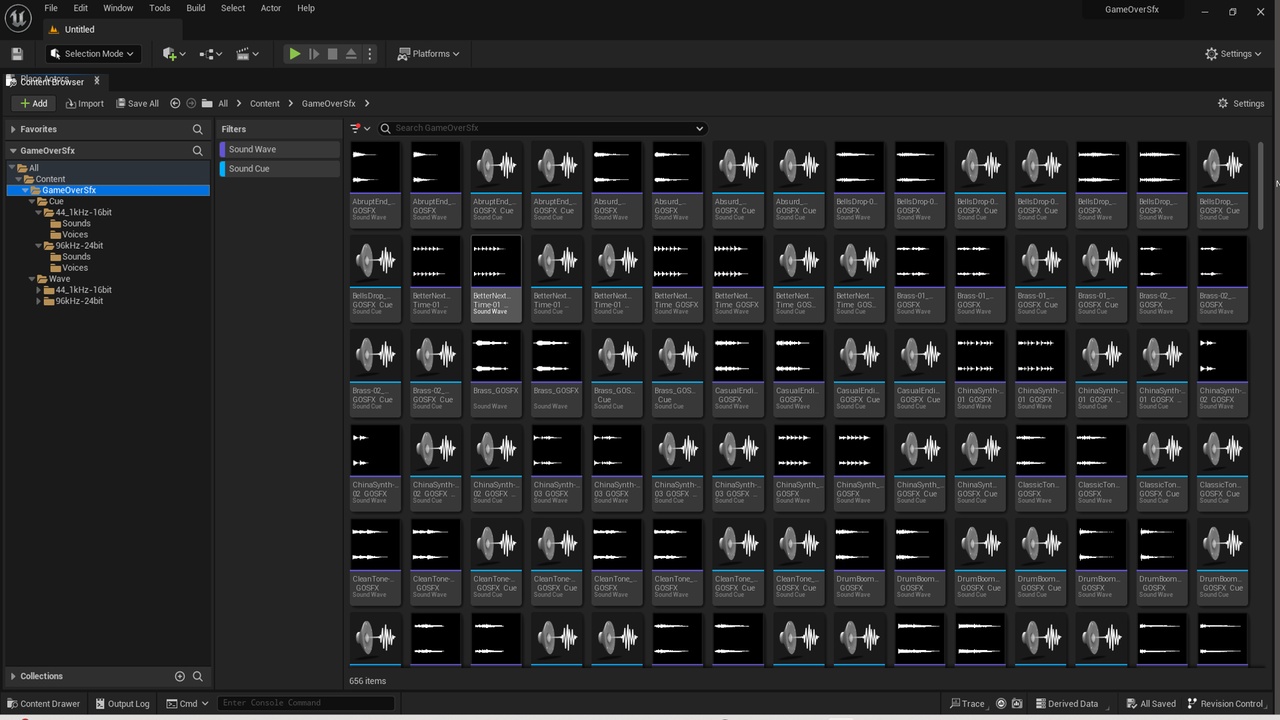Screen dimensions: 1280x720
Task: Open the Tools menu
Action: tap(160, 8)
